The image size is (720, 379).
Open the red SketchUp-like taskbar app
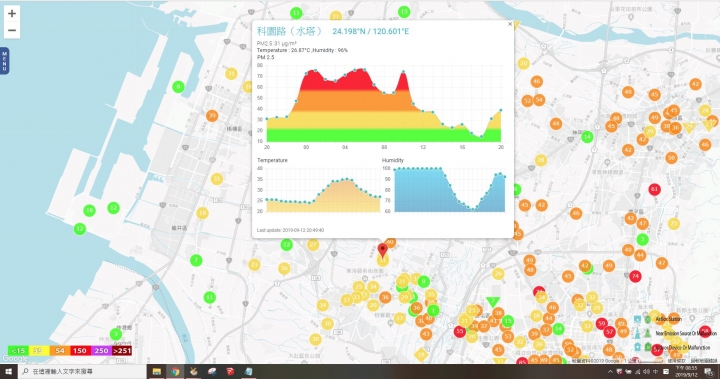pos(230,371)
